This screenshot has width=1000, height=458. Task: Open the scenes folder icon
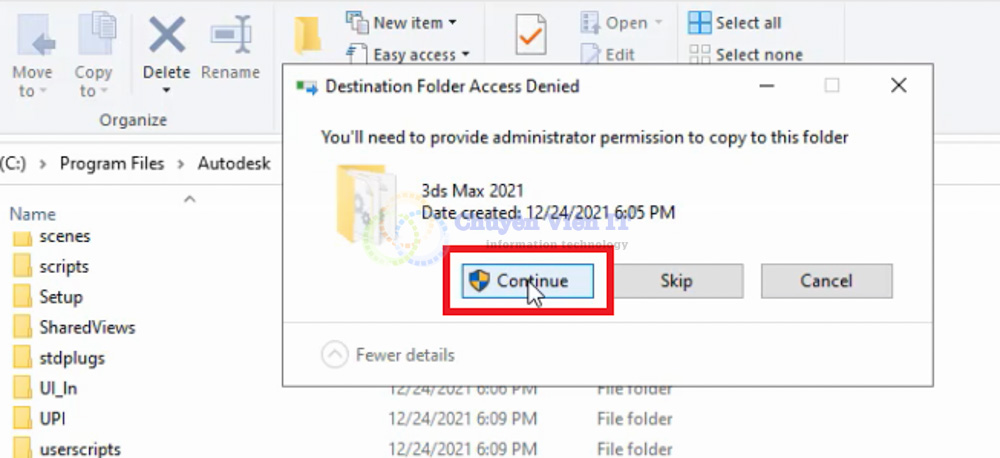(22, 237)
